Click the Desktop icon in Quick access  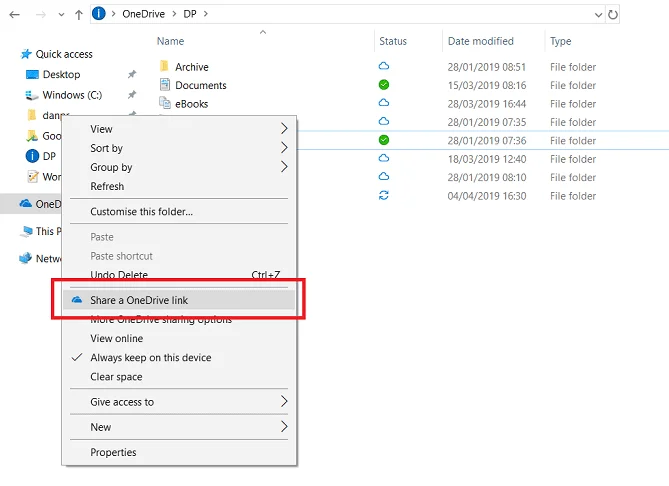(x=32, y=75)
